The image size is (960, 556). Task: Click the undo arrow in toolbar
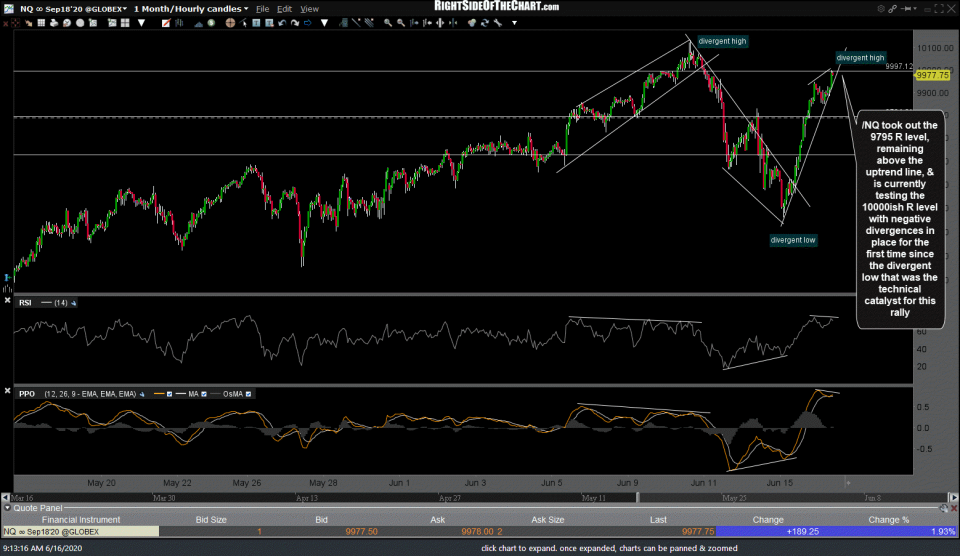[x=282, y=23]
